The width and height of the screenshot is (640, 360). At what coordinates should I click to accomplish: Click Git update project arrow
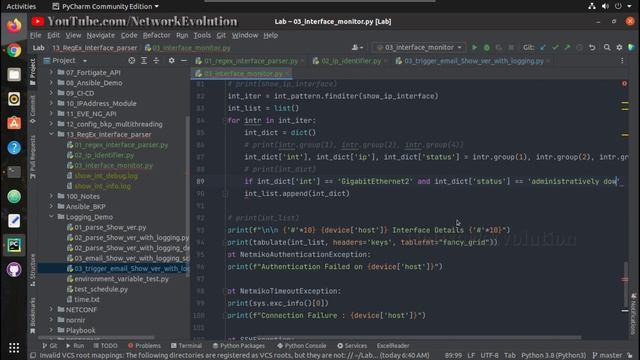543,48
